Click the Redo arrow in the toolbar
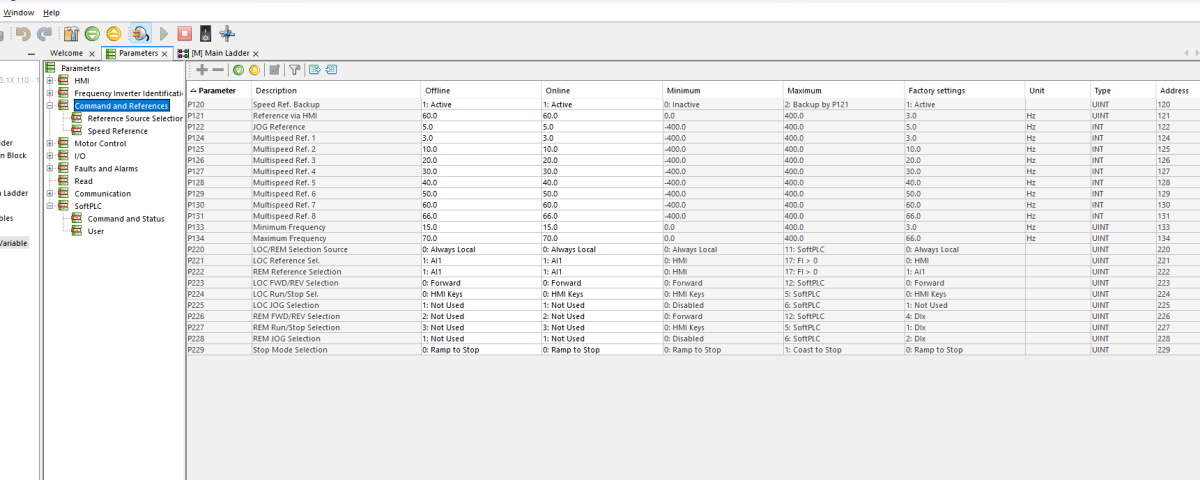Image resolution: width=1200 pixels, height=480 pixels. 44,33
